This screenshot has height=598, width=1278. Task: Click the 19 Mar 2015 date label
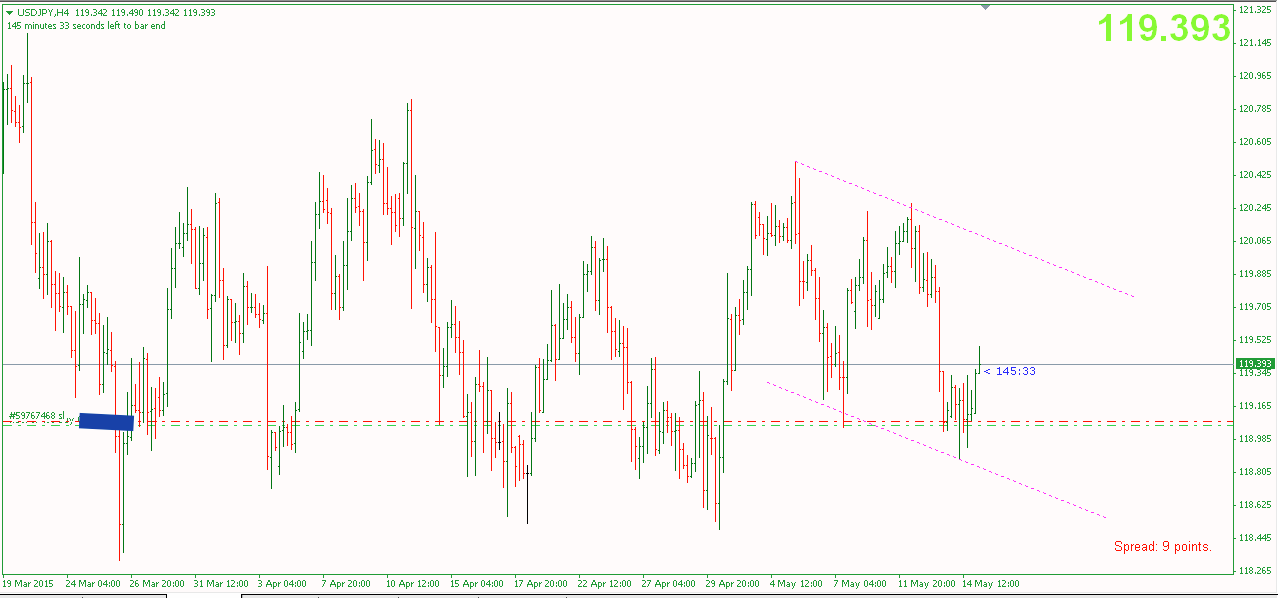(29, 583)
